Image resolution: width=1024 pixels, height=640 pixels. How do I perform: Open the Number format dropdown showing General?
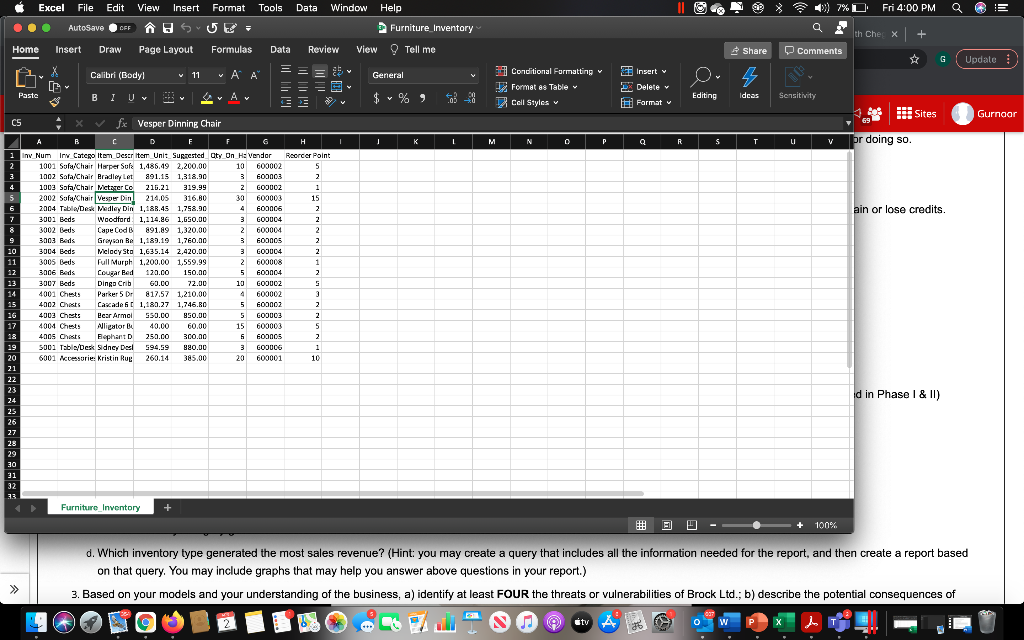tap(420, 75)
